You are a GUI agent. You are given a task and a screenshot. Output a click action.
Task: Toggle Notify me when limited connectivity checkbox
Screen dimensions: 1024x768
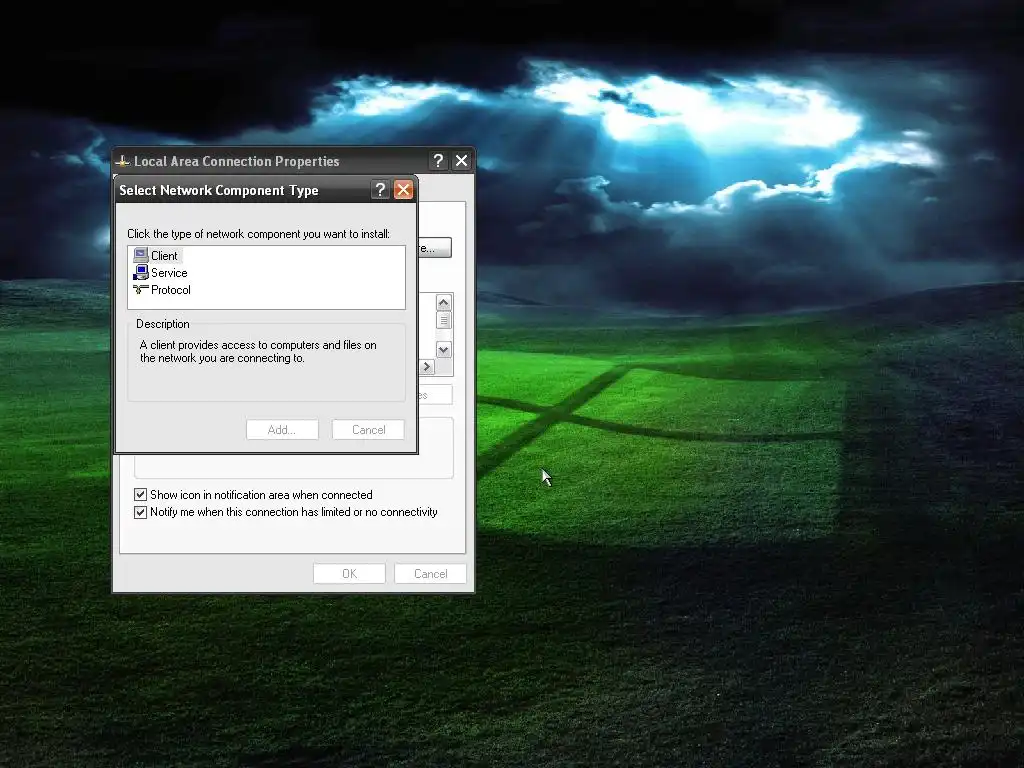click(140, 512)
